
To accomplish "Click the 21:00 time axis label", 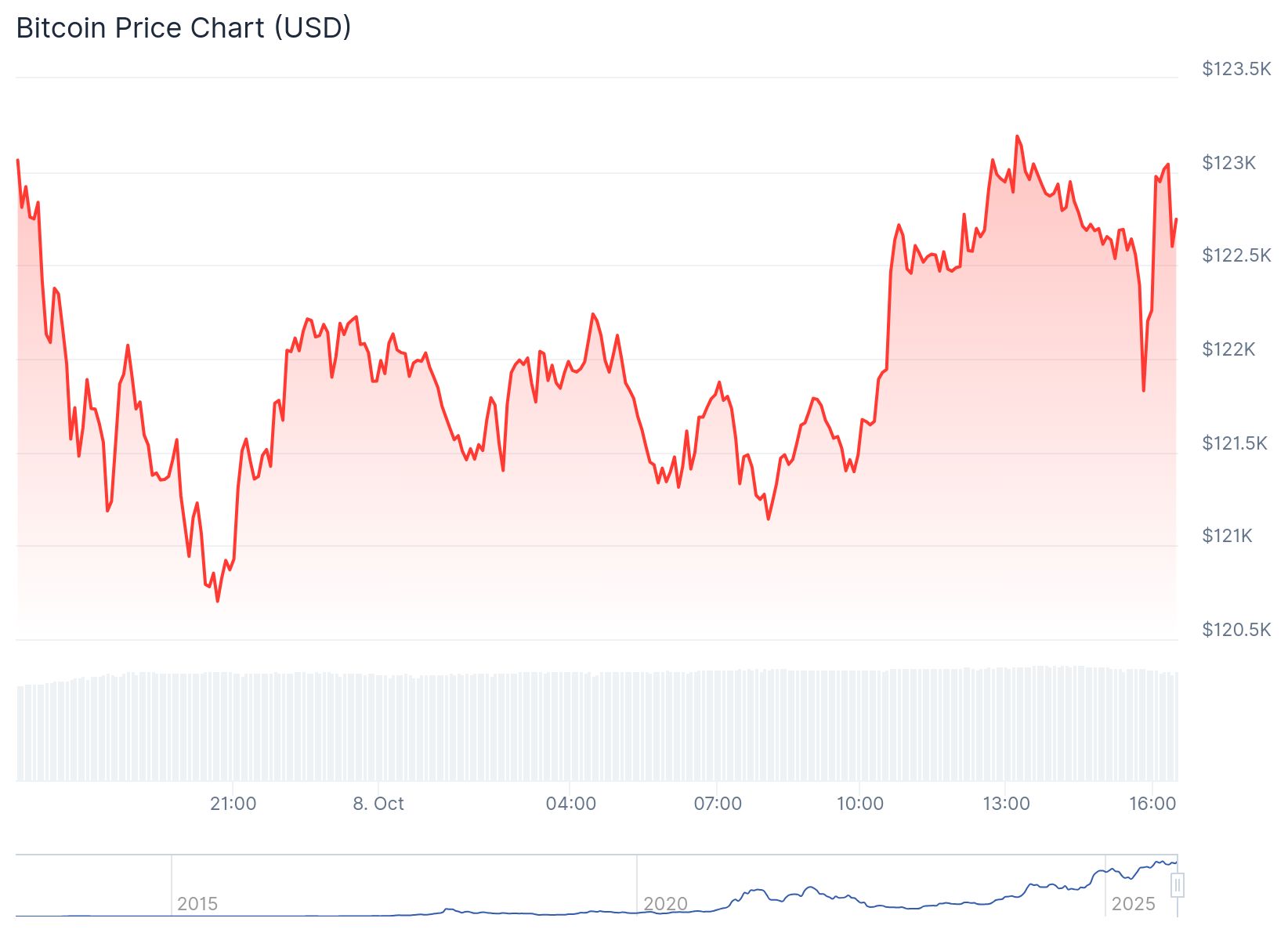I will (233, 804).
